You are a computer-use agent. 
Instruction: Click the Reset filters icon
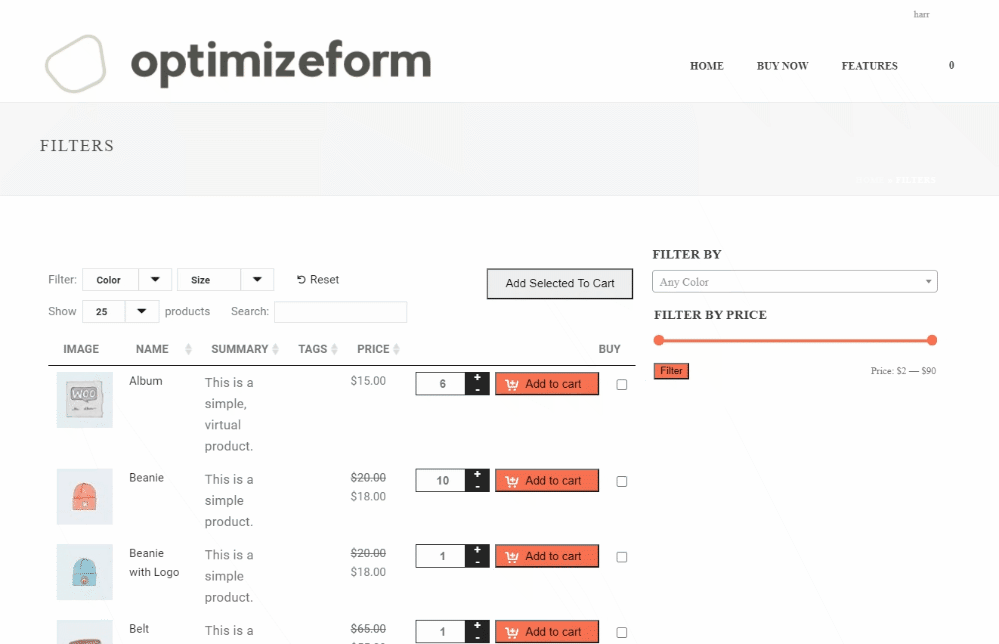coord(302,280)
